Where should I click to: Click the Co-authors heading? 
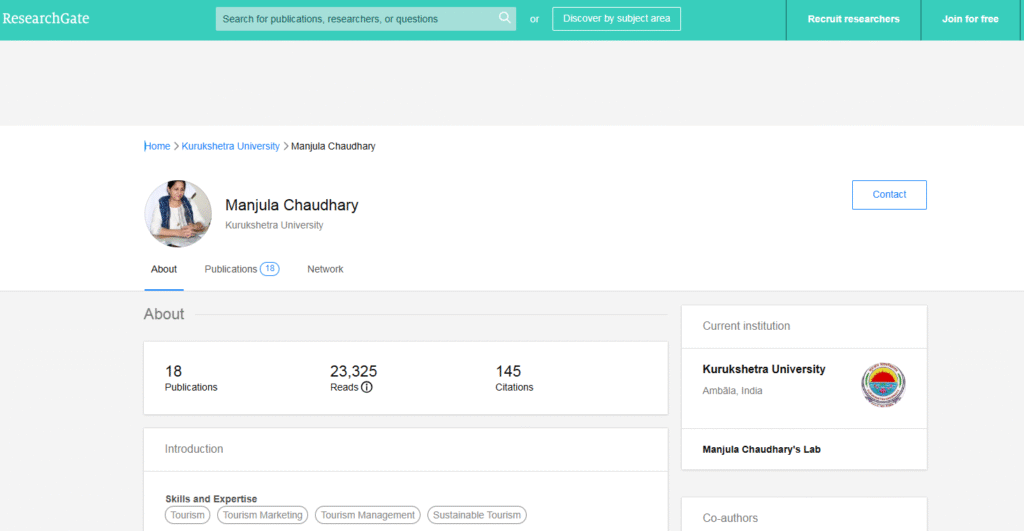(x=730, y=518)
